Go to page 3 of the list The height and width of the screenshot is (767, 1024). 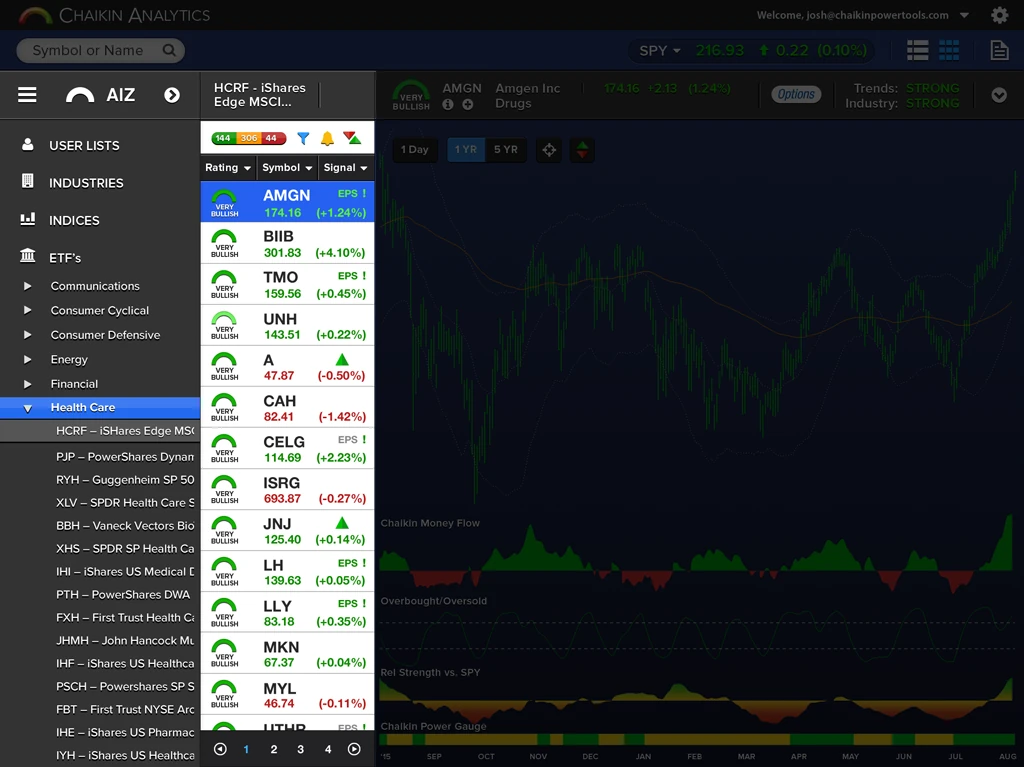tap(300, 749)
